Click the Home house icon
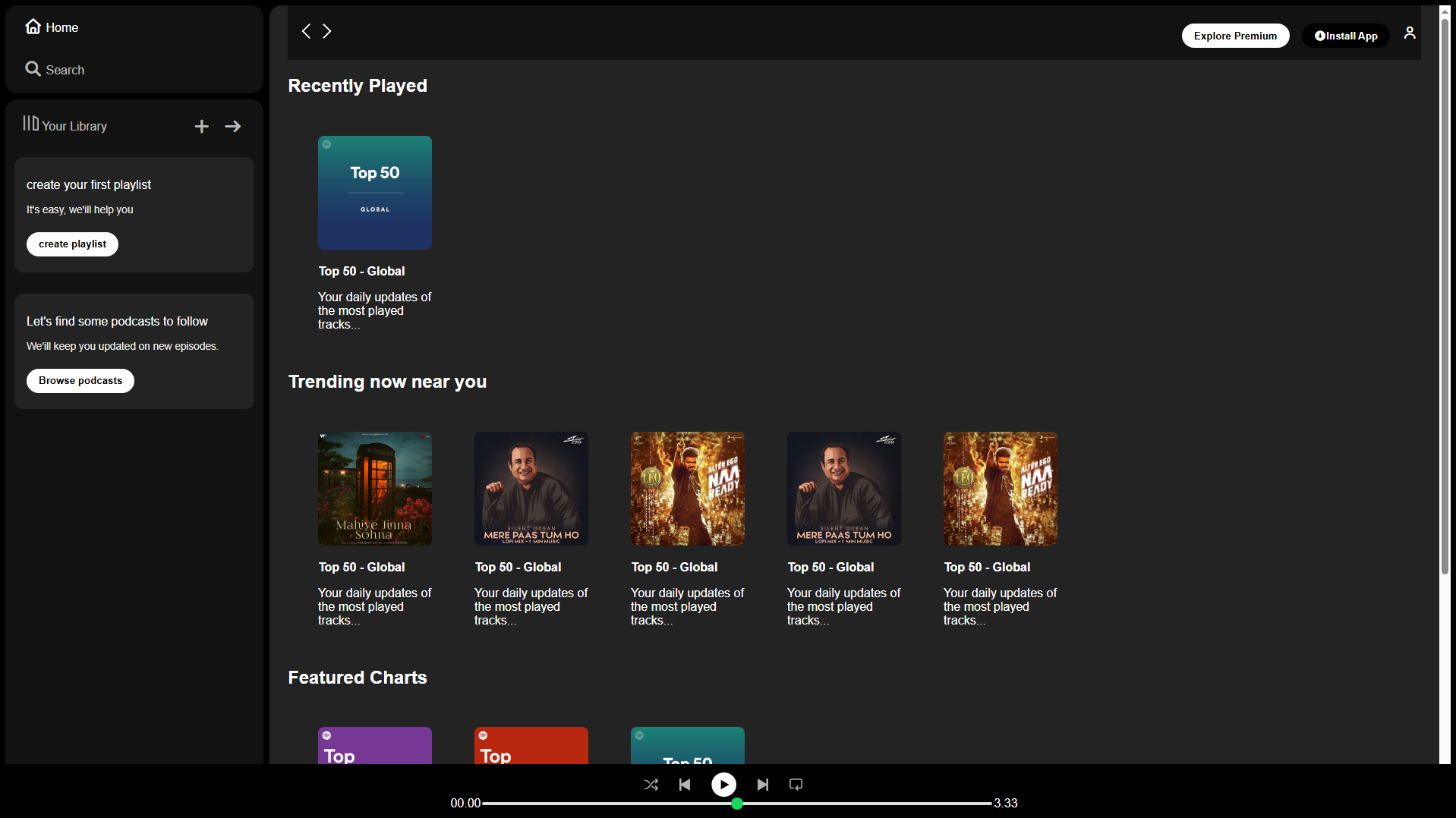This screenshot has height=818, width=1456. 33,27
